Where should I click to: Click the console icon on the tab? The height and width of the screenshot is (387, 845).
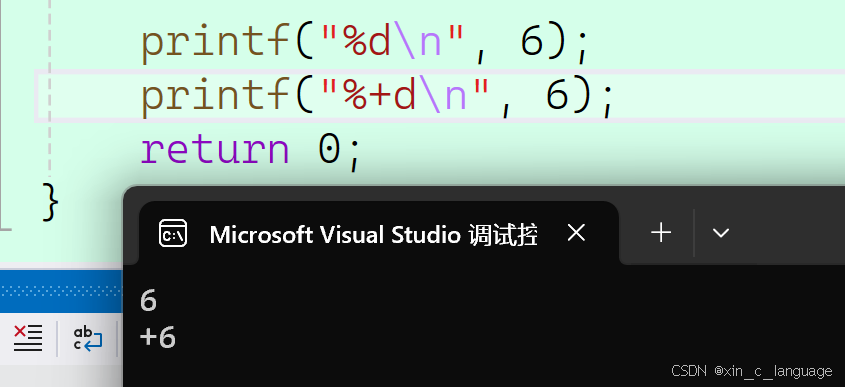[x=173, y=233]
